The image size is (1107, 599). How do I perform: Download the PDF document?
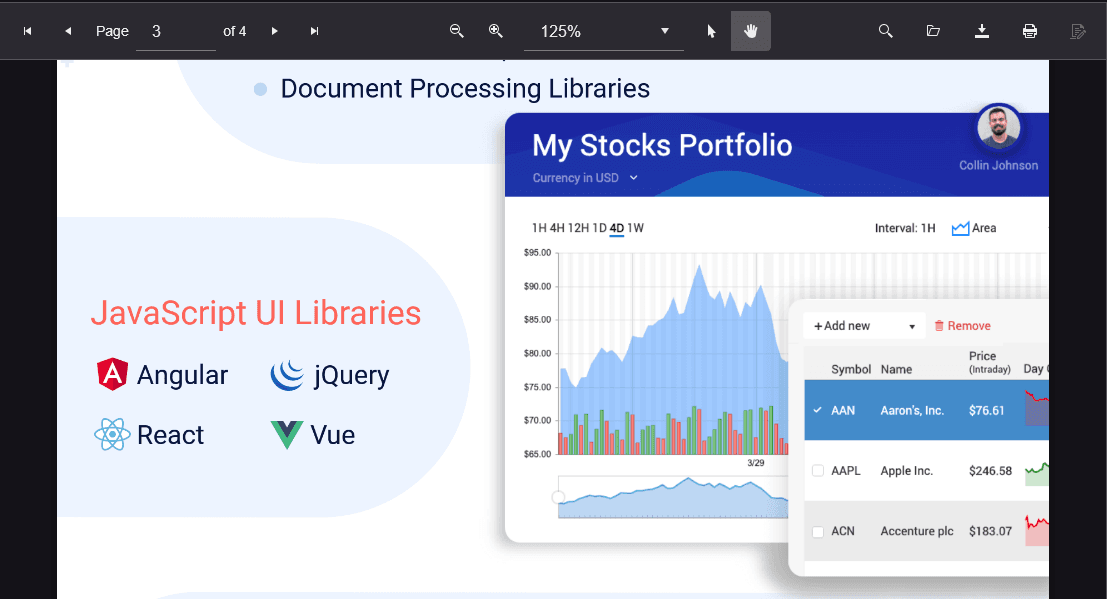[x=981, y=31]
